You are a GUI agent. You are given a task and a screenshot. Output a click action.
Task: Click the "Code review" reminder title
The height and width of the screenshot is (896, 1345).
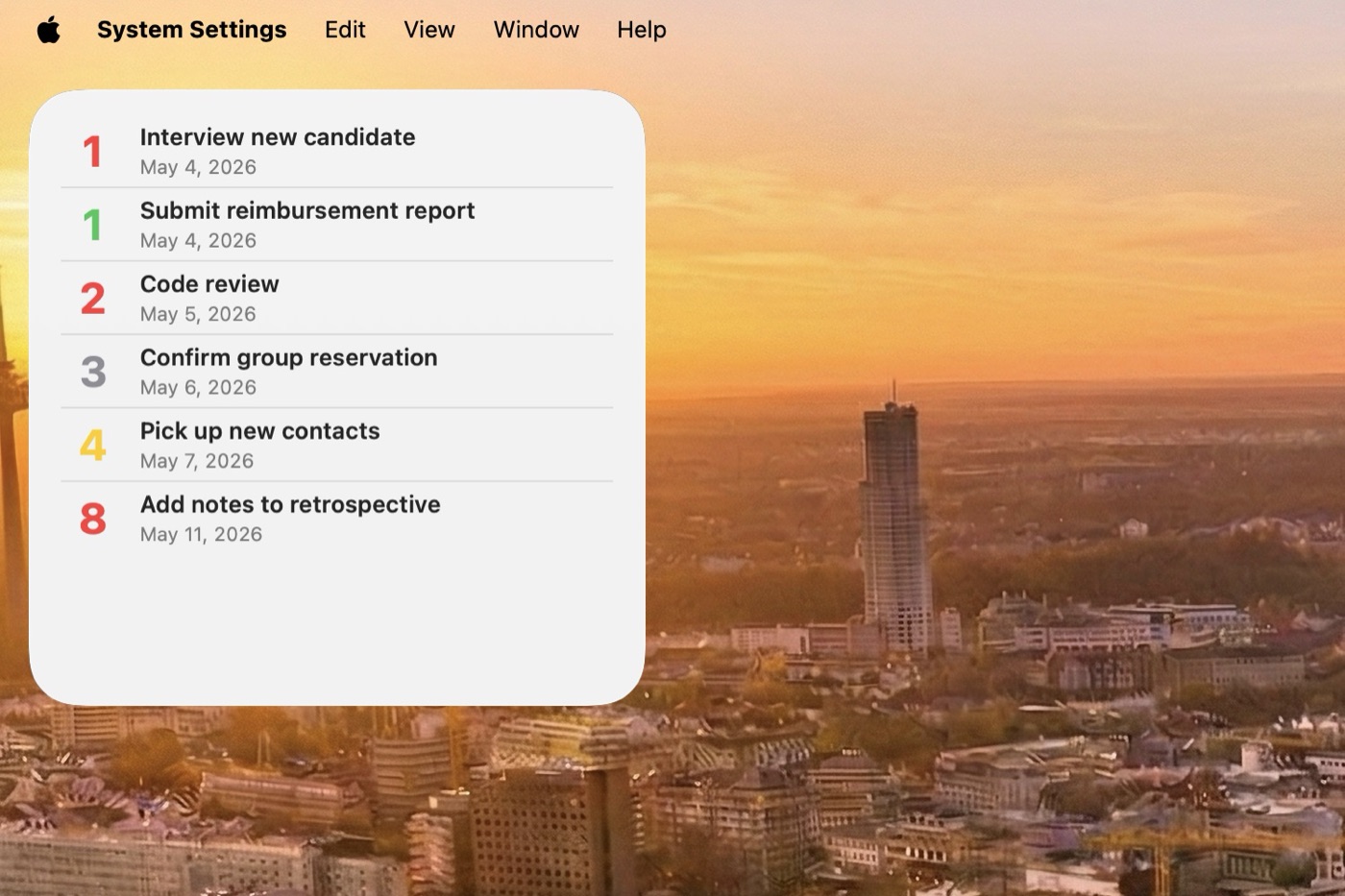coord(209,284)
